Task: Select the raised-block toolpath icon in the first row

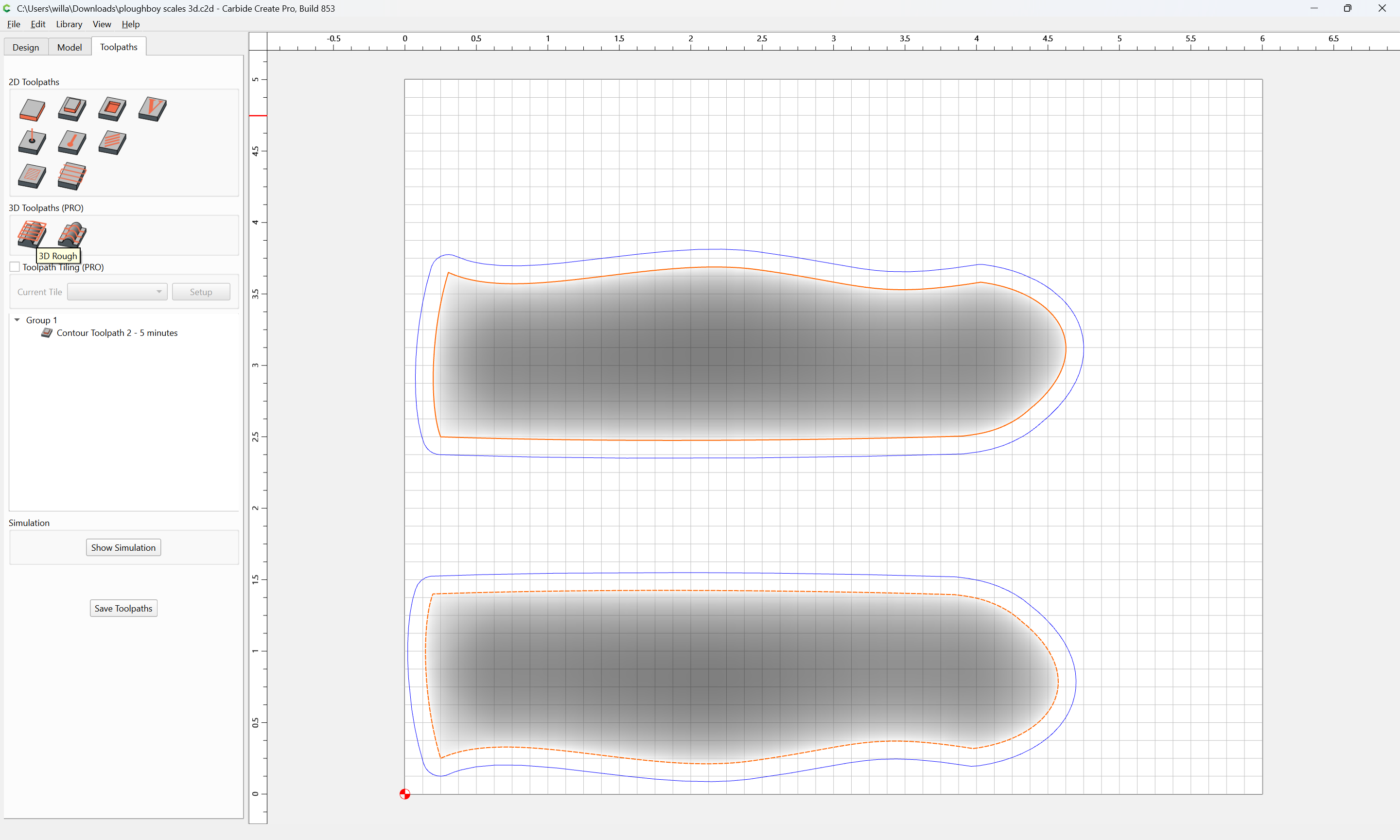Action: [72, 109]
